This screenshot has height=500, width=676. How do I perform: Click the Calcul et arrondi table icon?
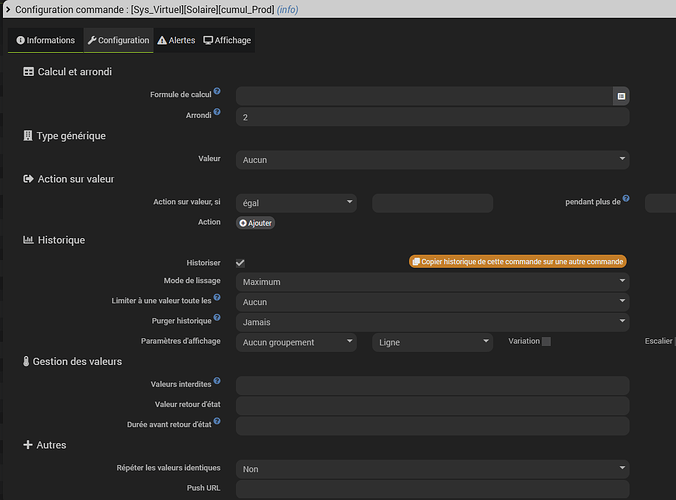(28, 72)
